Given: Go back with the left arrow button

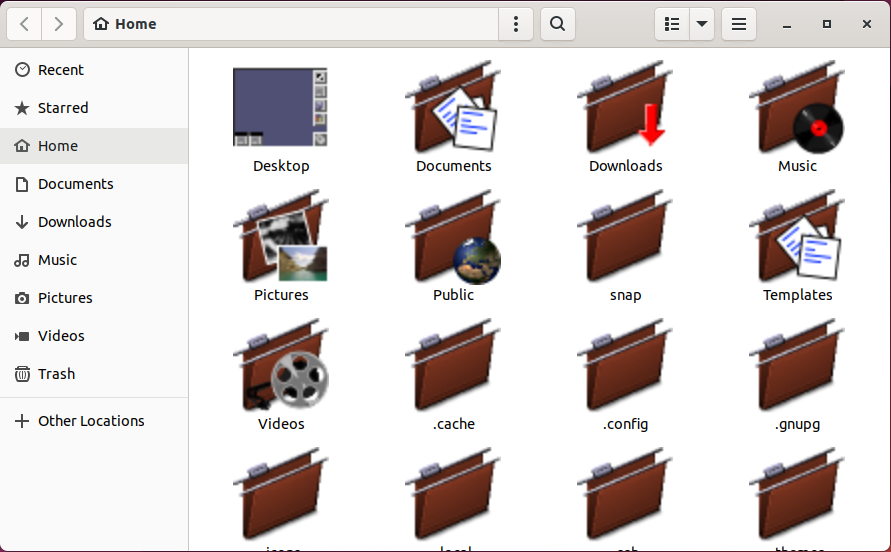Looking at the screenshot, I should (24, 24).
